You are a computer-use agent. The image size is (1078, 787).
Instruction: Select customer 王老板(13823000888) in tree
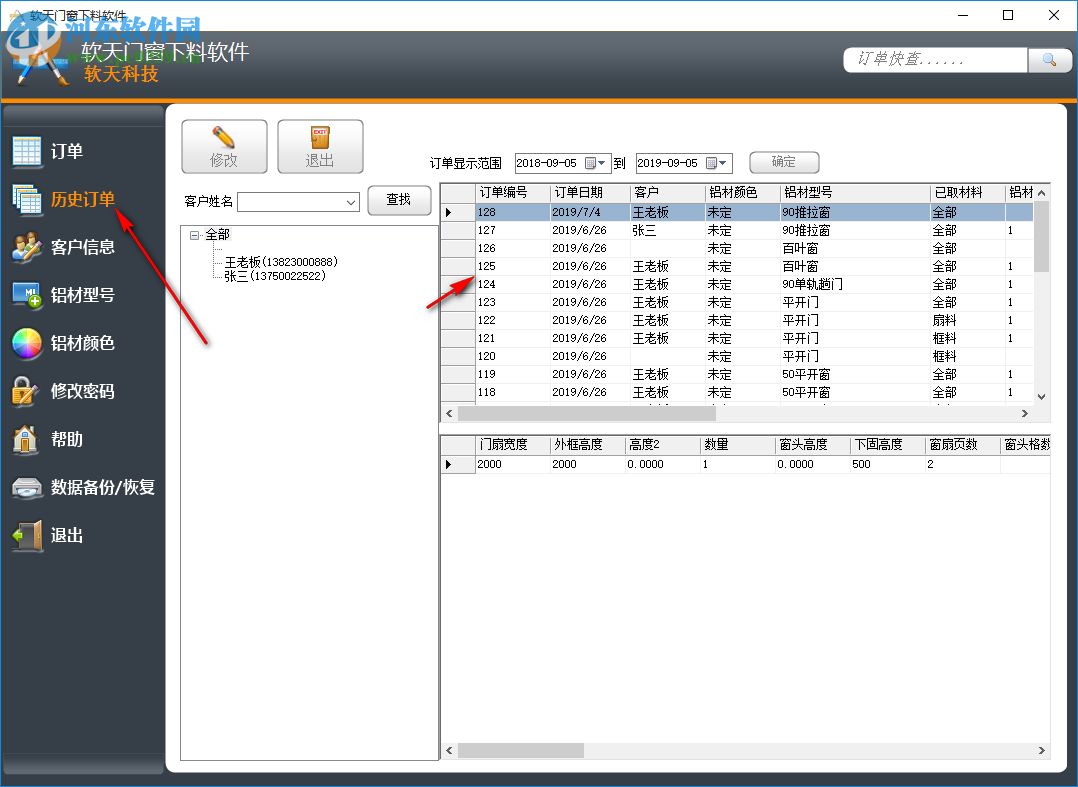[x=280, y=262]
